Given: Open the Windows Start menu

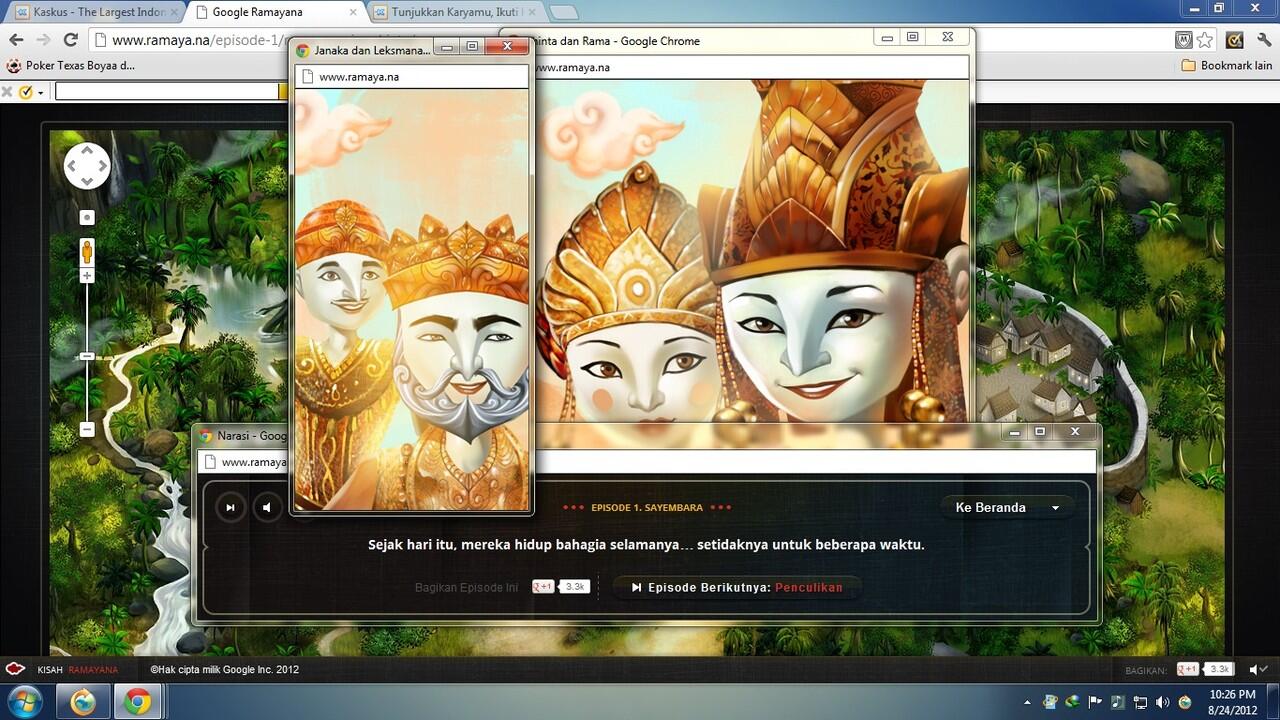Looking at the screenshot, I should click(24, 701).
